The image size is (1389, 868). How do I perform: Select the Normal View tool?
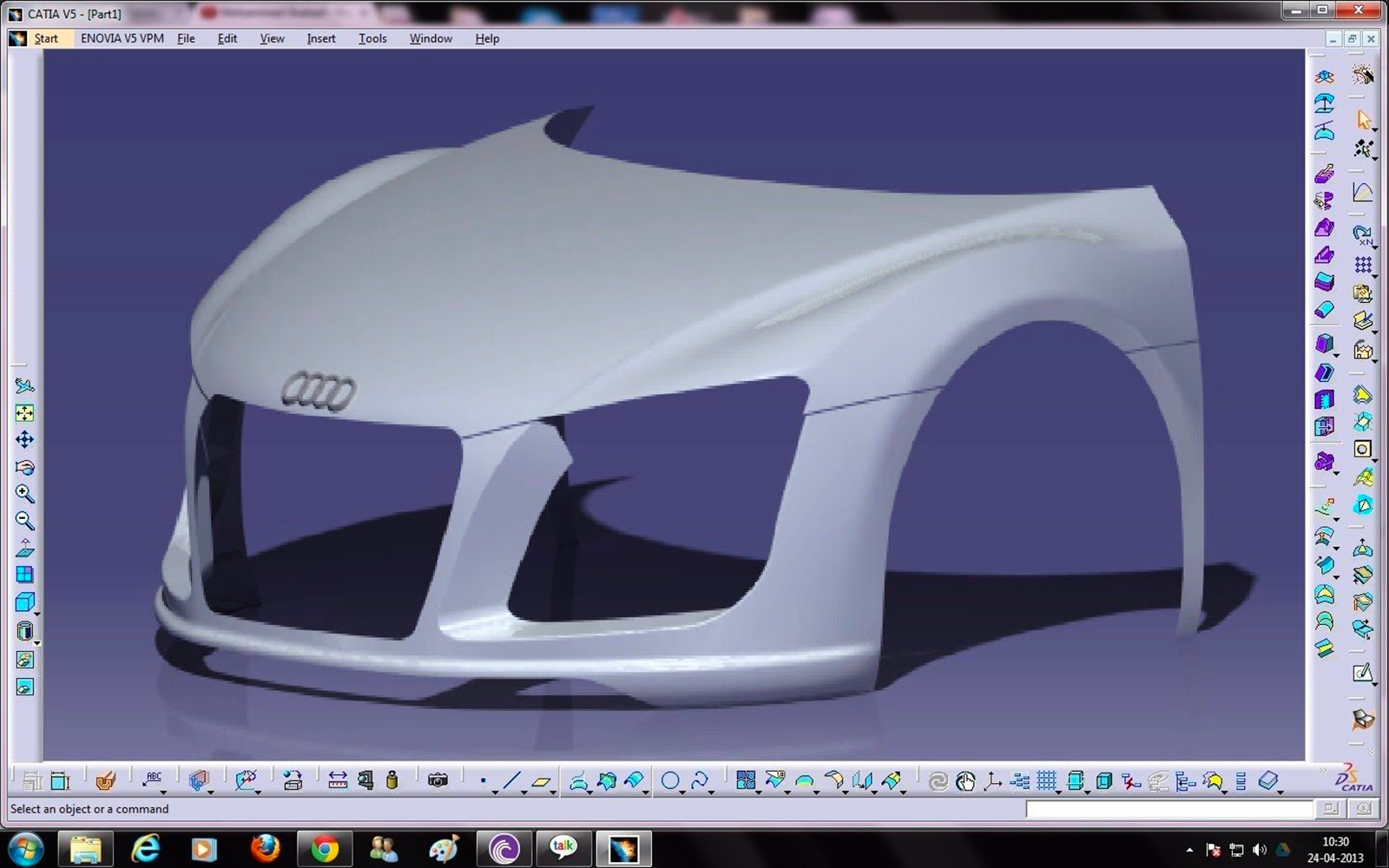(24, 548)
